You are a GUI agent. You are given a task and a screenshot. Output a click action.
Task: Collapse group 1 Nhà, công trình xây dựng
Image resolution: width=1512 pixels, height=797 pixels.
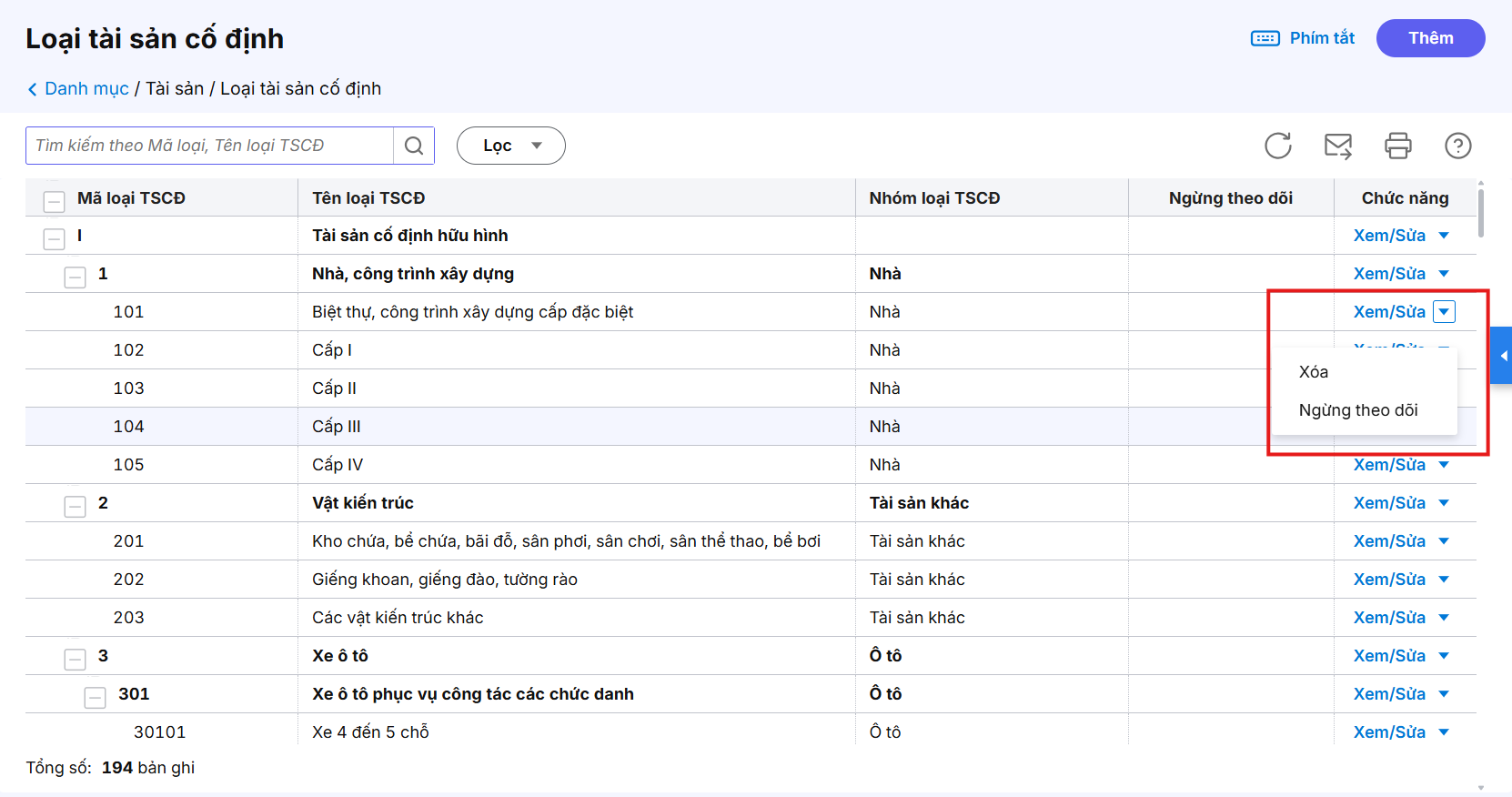coord(76,277)
